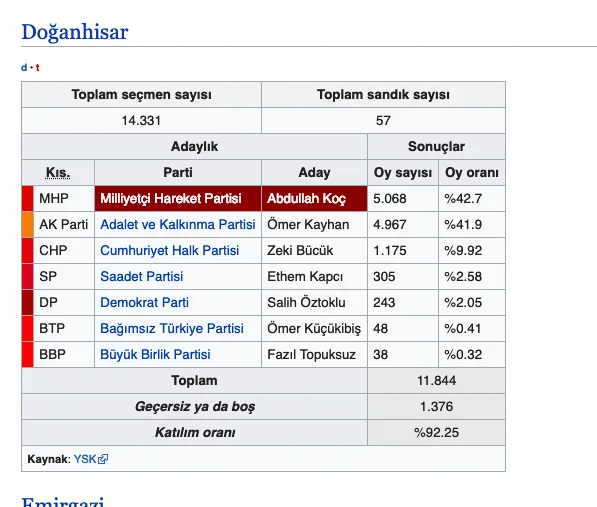Image resolution: width=597 pixels, height=507 pixels.
Task: Follow the Saadet Partisi link
Action: coord(142,276)
